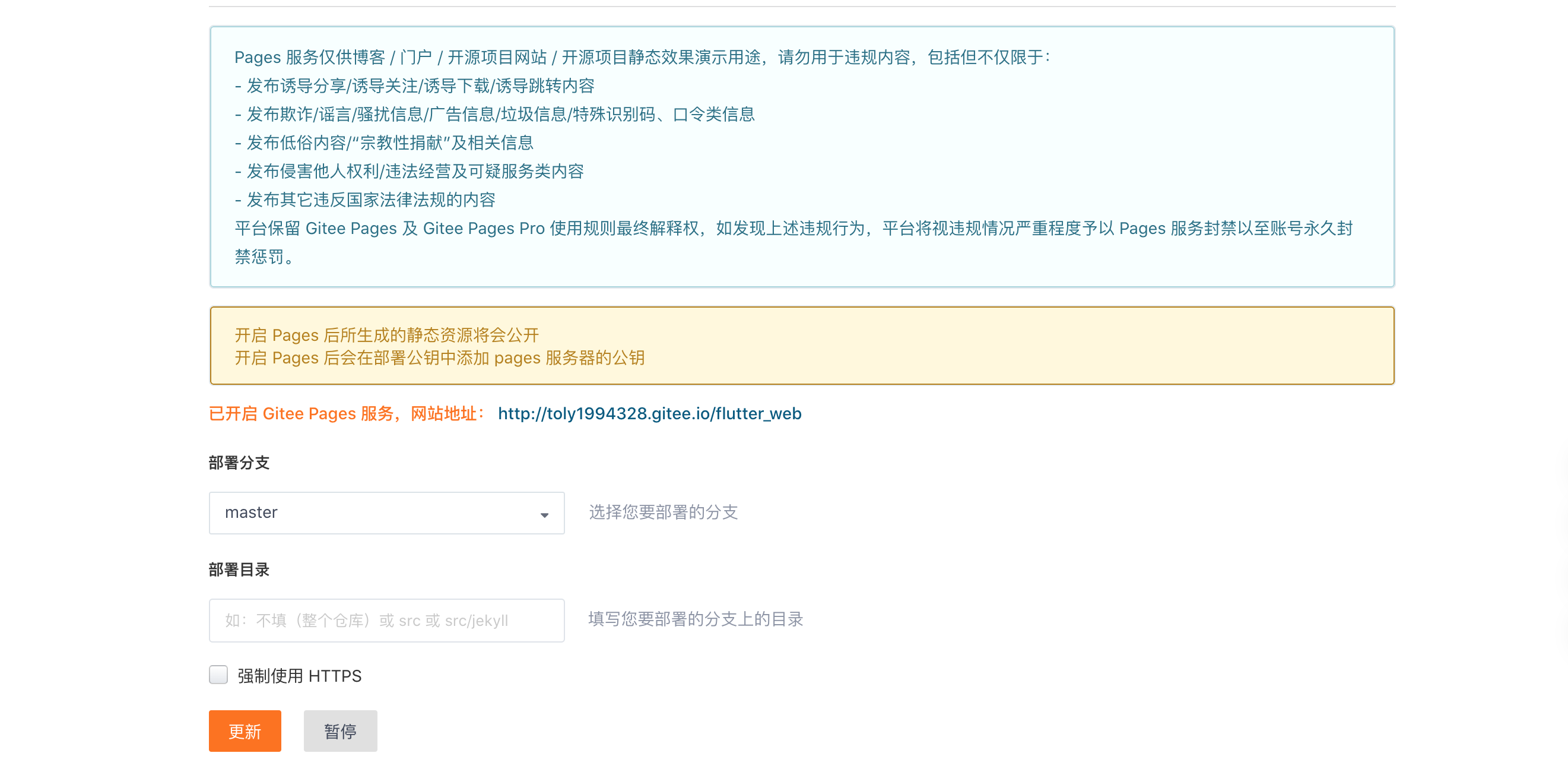Image resolution: width=1568 pixels, height=772 pixels.
Task: Focus the 部署目录 directory input field
Action: [x=386, y=620]
